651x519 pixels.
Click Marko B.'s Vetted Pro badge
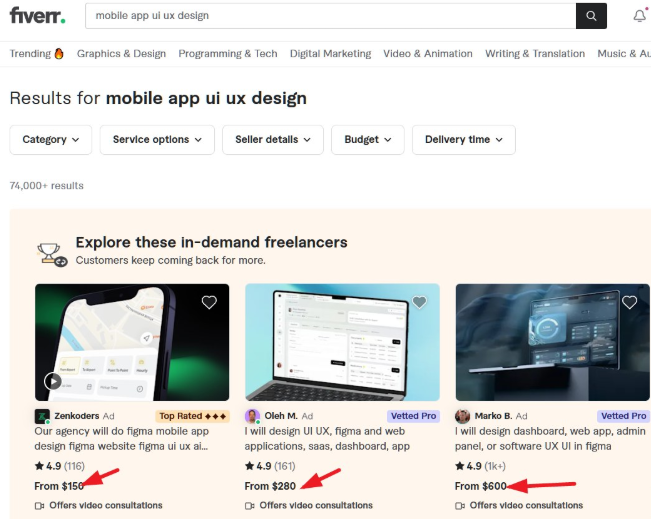[624, 416]
